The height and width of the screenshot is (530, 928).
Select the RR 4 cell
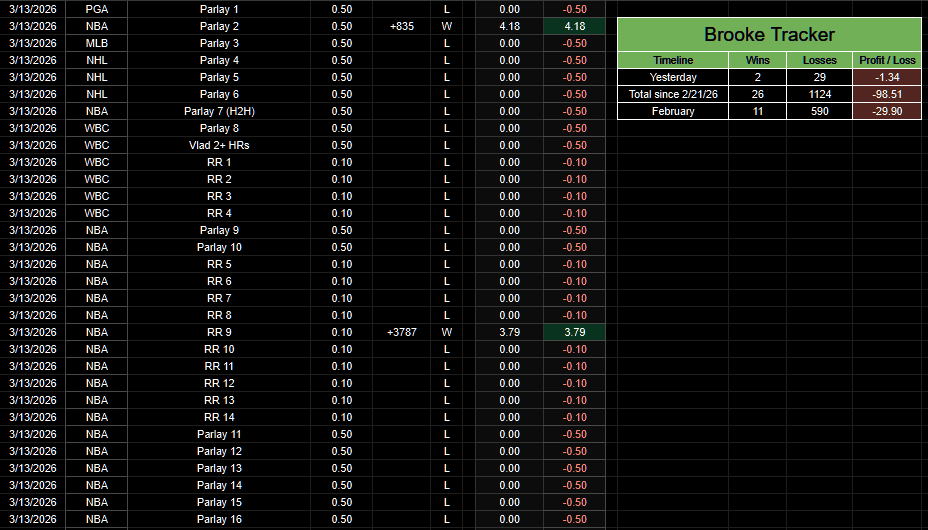pyautogui.click(x=219, y=213)
